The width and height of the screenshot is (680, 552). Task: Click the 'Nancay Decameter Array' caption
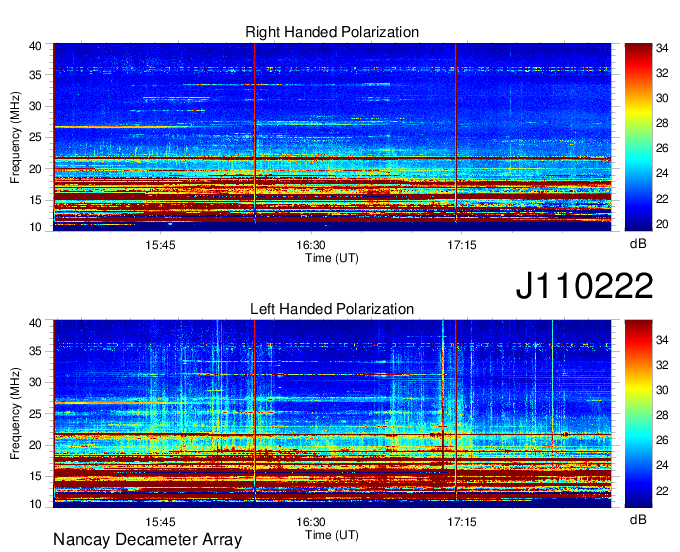point(147,540)
